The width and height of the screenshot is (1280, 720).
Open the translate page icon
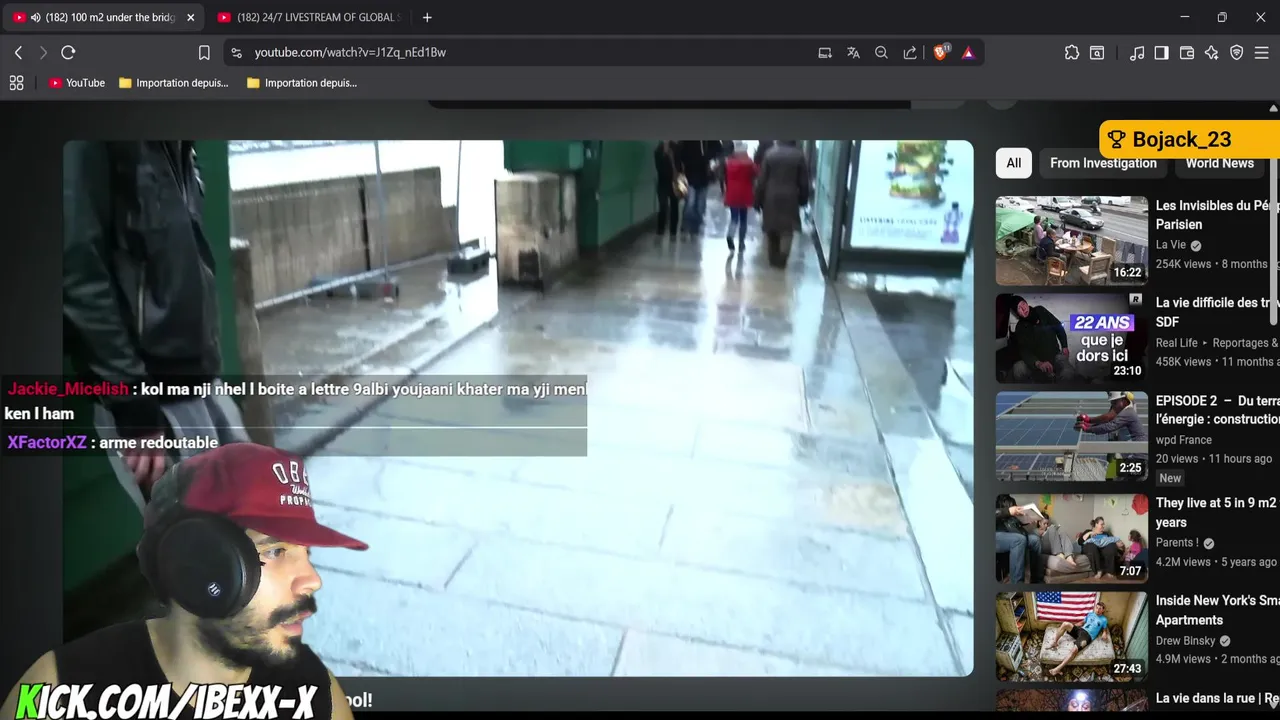pos(853,53)
